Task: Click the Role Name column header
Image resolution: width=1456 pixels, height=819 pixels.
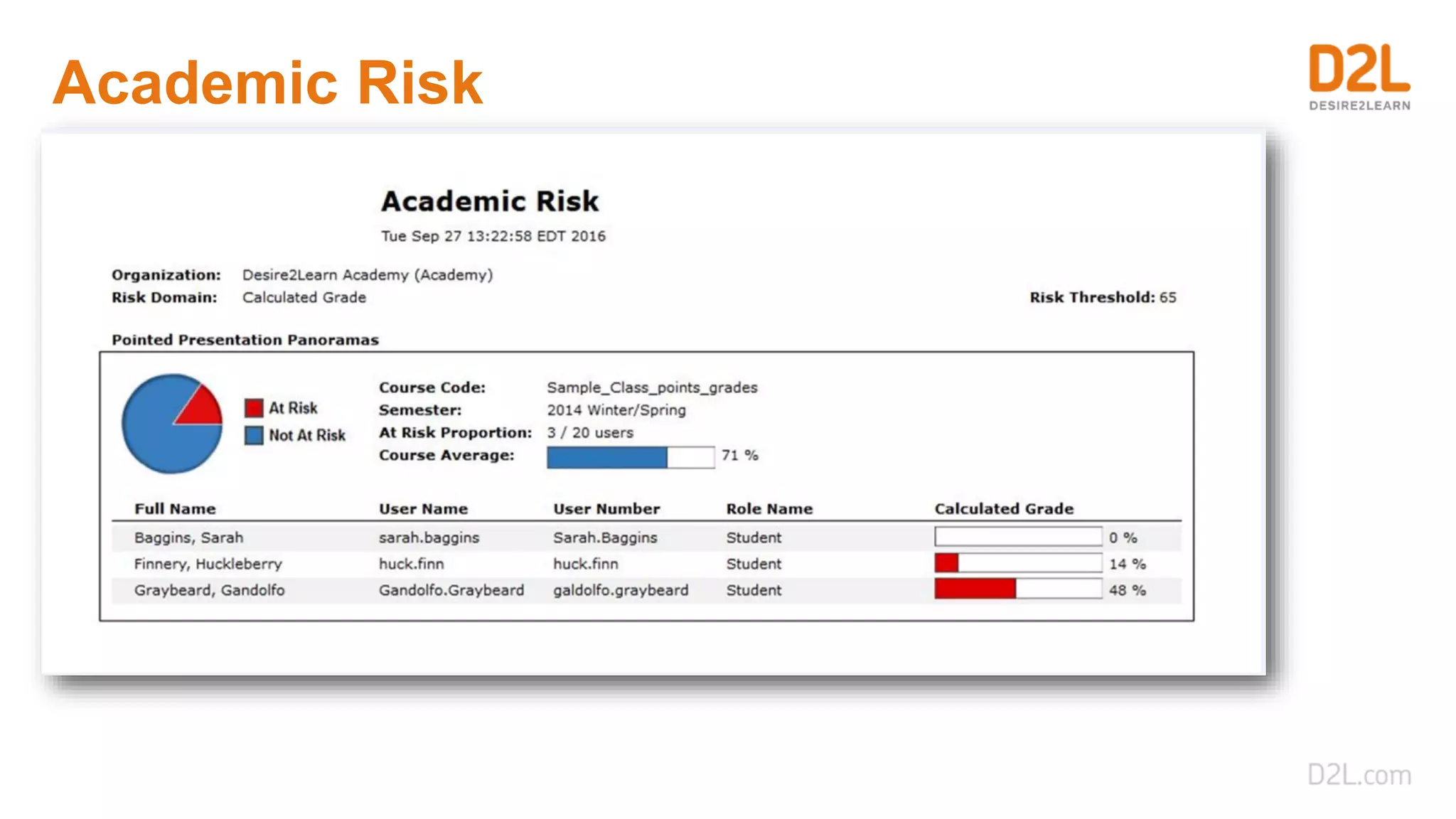Action: 769,509
